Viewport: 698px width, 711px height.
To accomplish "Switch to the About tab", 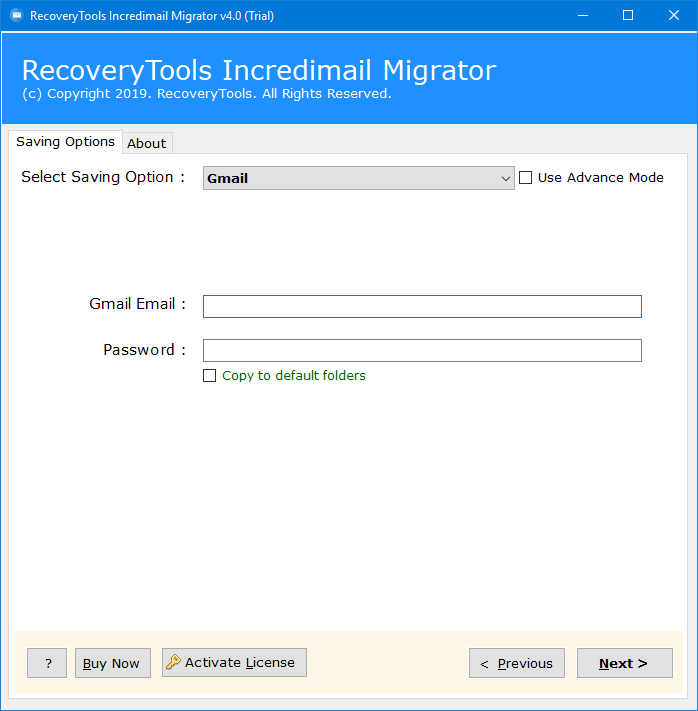I will coord(146,143).
